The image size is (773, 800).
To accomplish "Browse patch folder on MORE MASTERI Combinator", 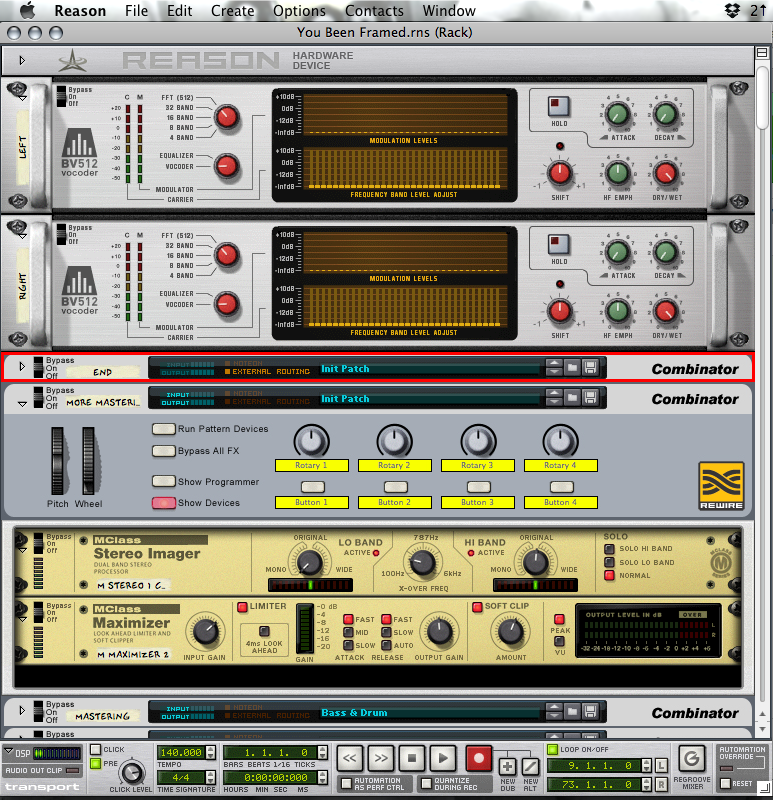I will point(573,397).
